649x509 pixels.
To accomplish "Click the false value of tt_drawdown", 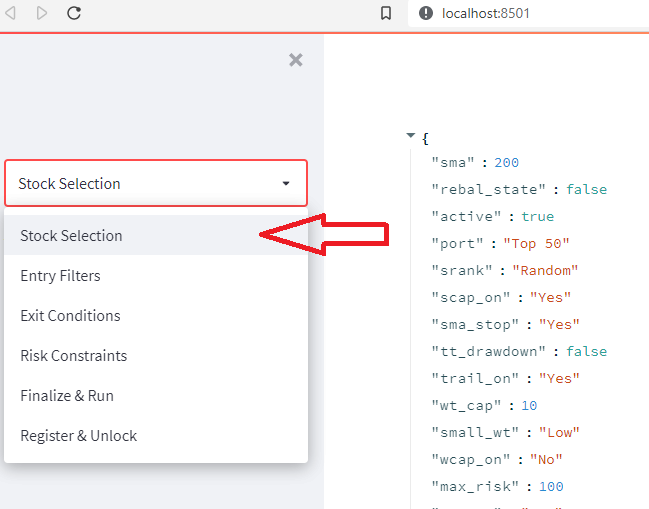I will coord(587,351).
